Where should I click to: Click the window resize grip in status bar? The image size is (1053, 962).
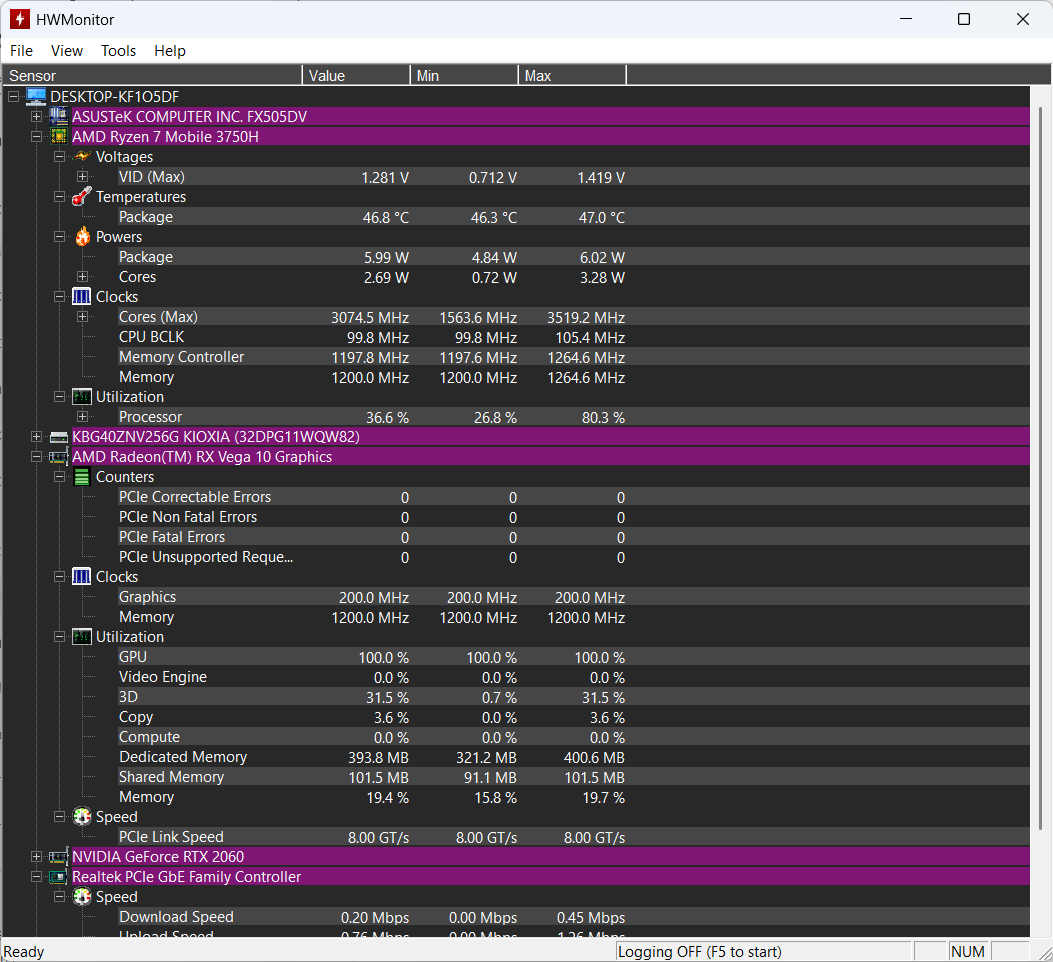[x=1045, y=953]
